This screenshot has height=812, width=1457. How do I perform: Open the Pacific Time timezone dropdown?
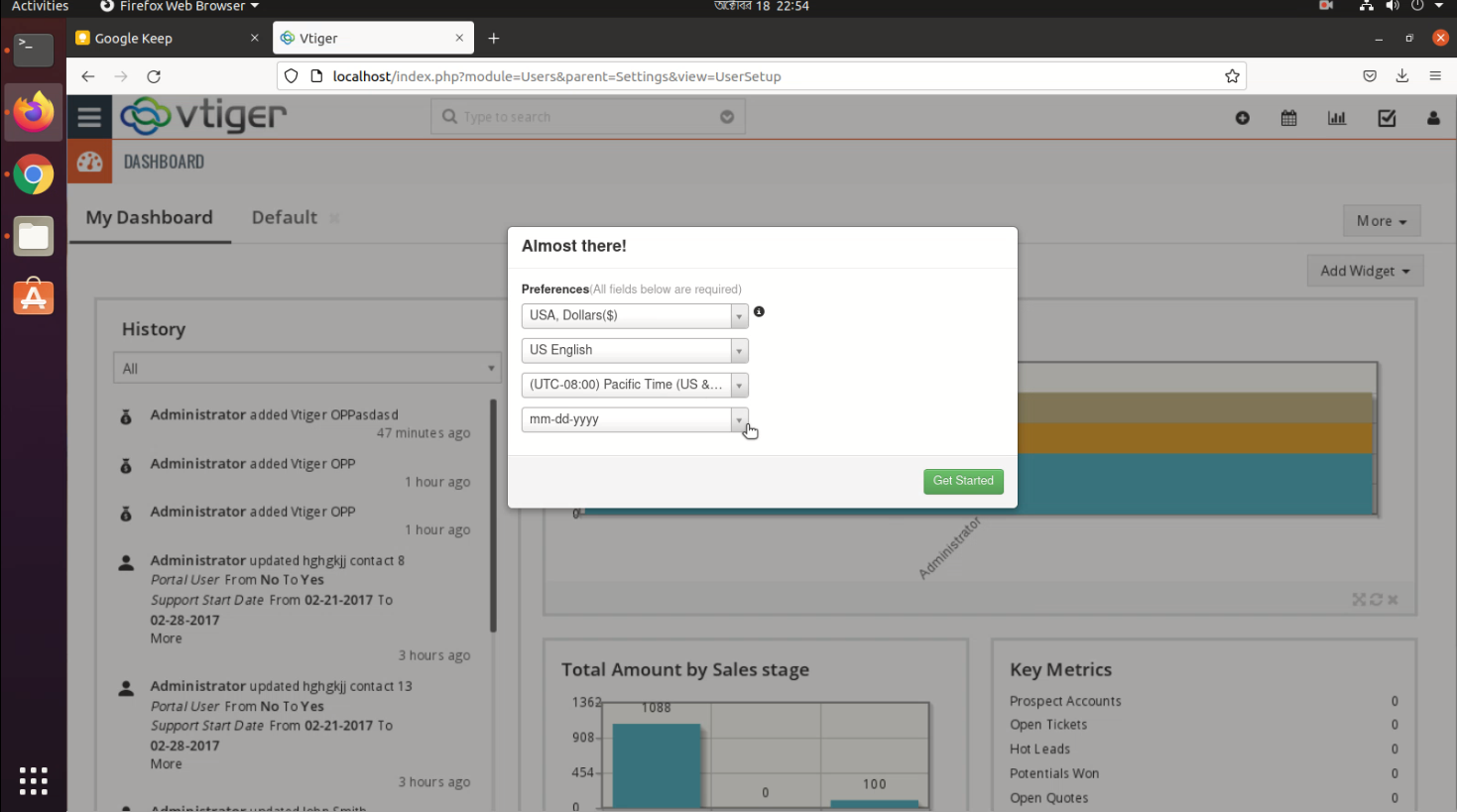(738, 385)
